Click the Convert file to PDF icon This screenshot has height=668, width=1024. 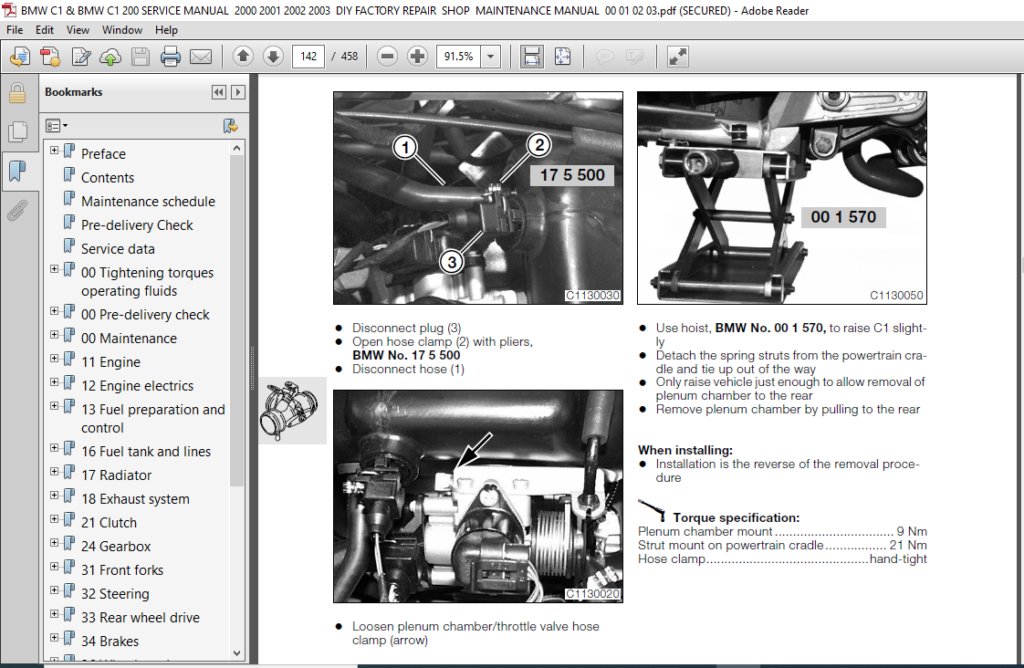point(50,57)
